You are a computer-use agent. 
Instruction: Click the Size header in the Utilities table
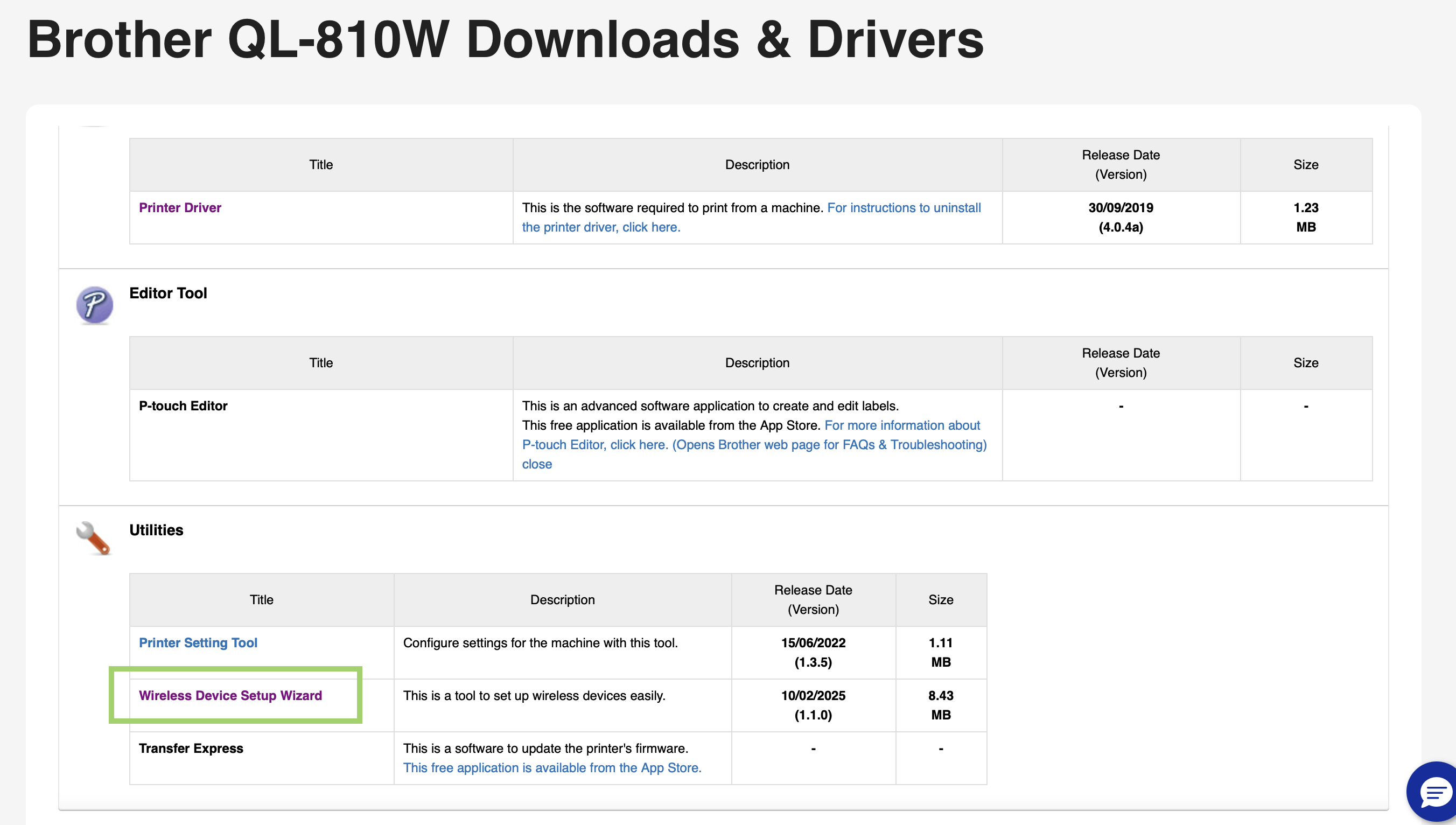[941, 599]
